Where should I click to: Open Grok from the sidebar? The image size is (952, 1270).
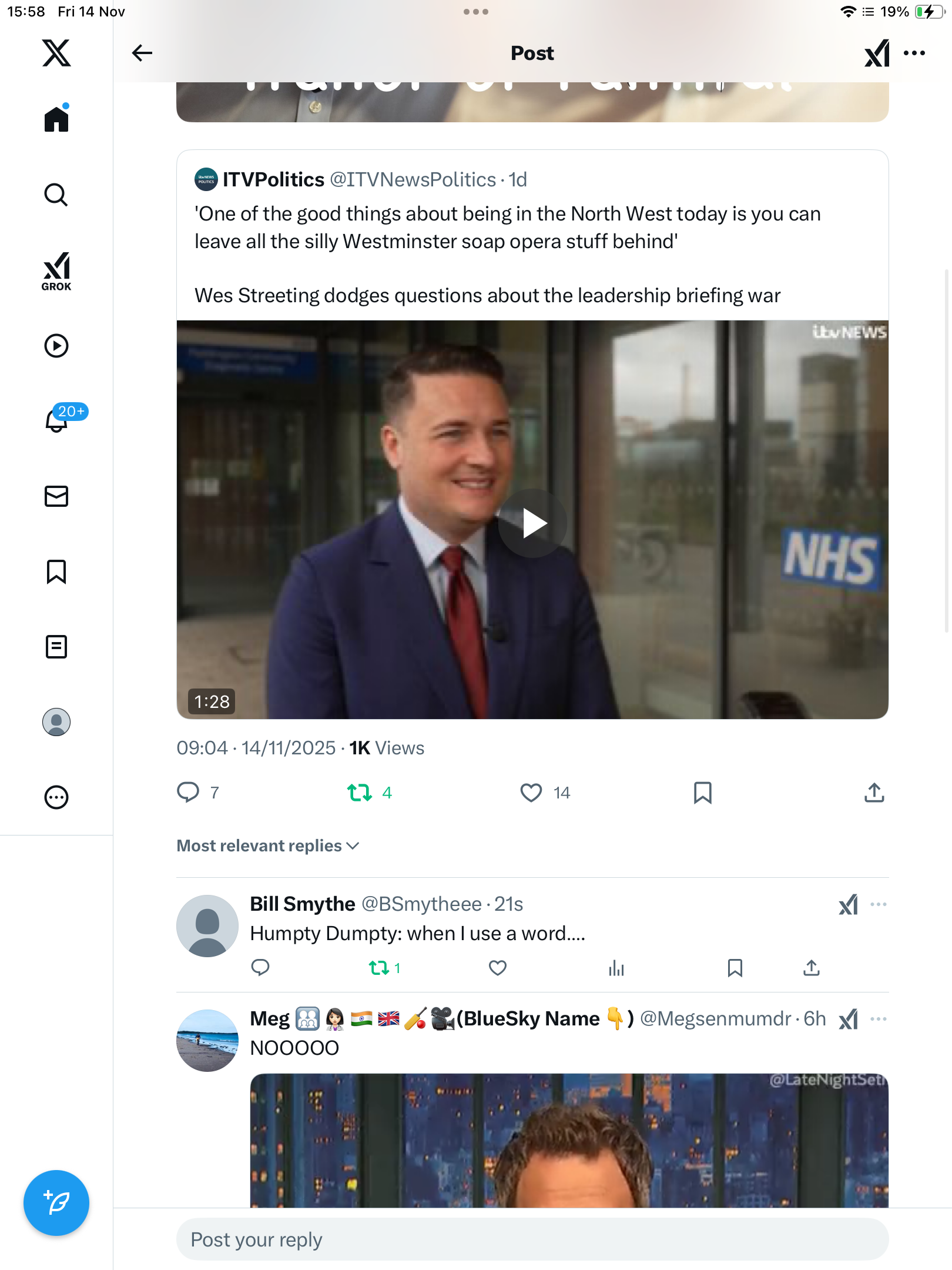click(56, 270)
